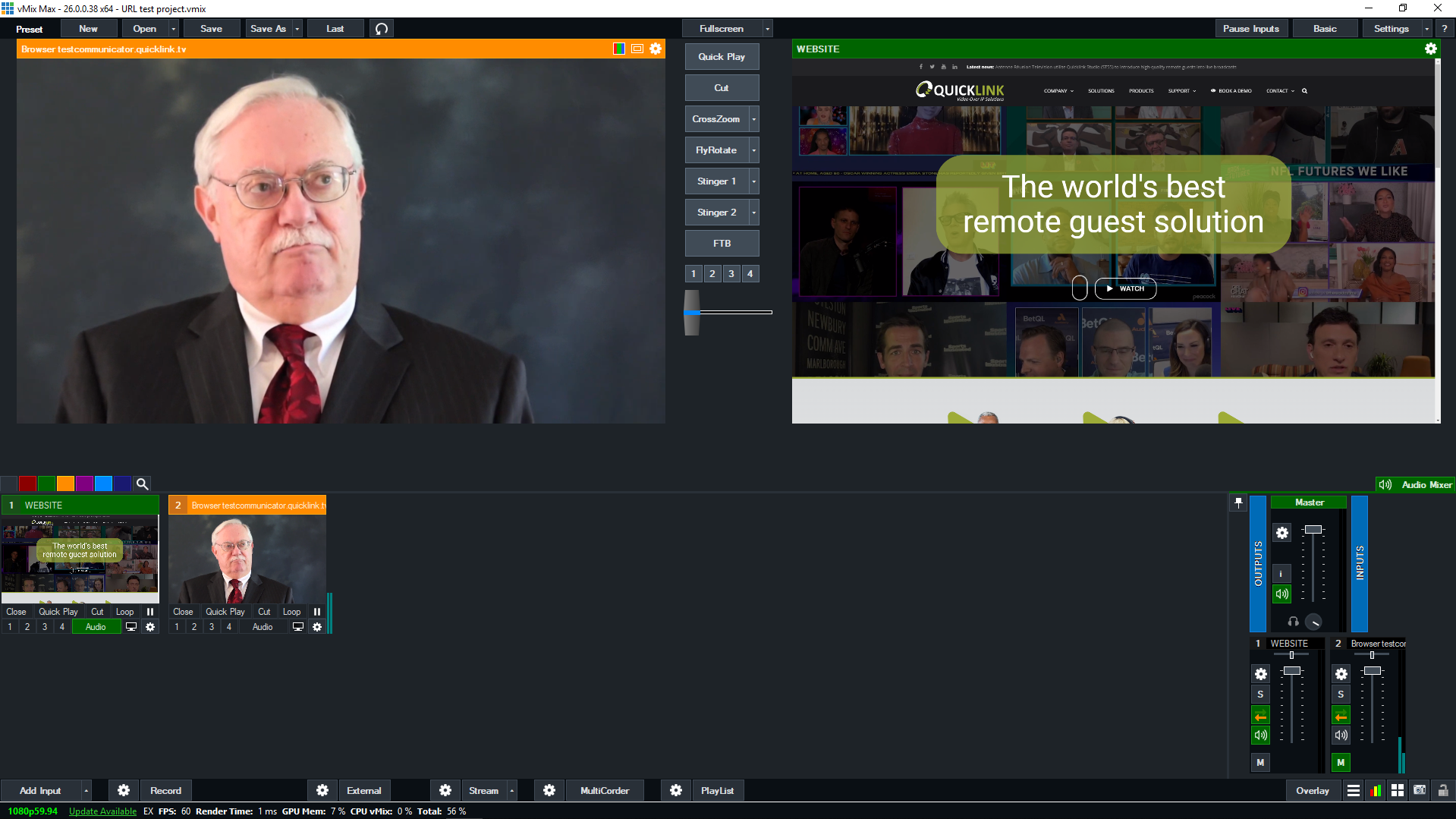Click the snapshot camera icon
The width and height of the screenshot is (1456, 819).
tap(1420, 791)
